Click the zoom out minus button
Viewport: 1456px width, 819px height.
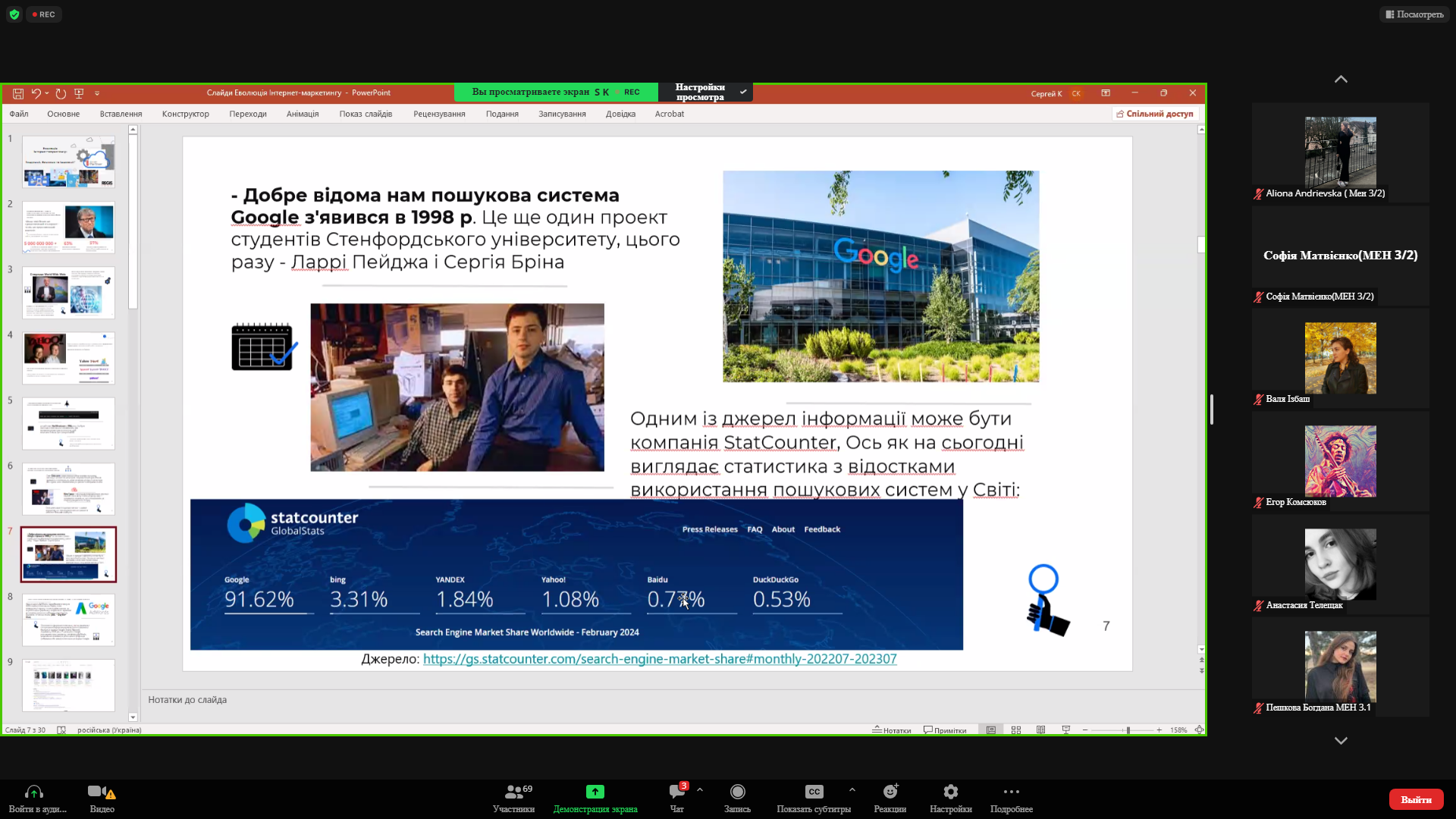coord(1085,730)
